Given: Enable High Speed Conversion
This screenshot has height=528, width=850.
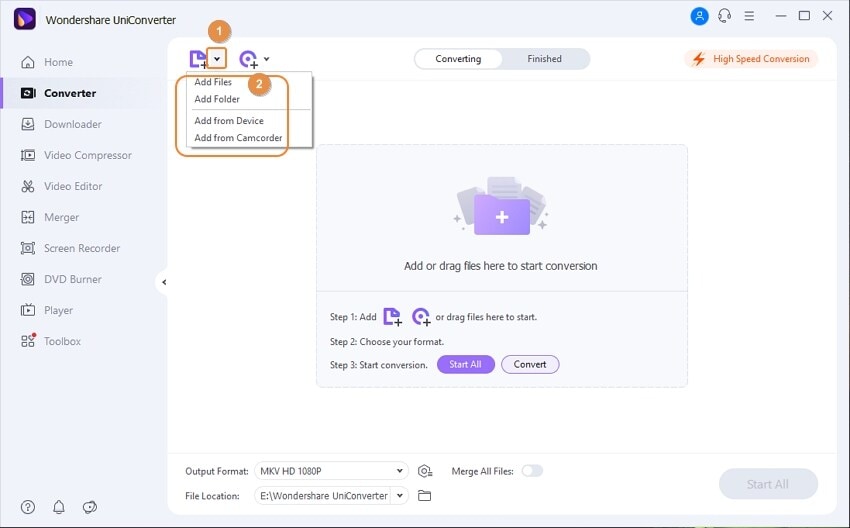Looking at the screenshot, I should click(751, 59).
